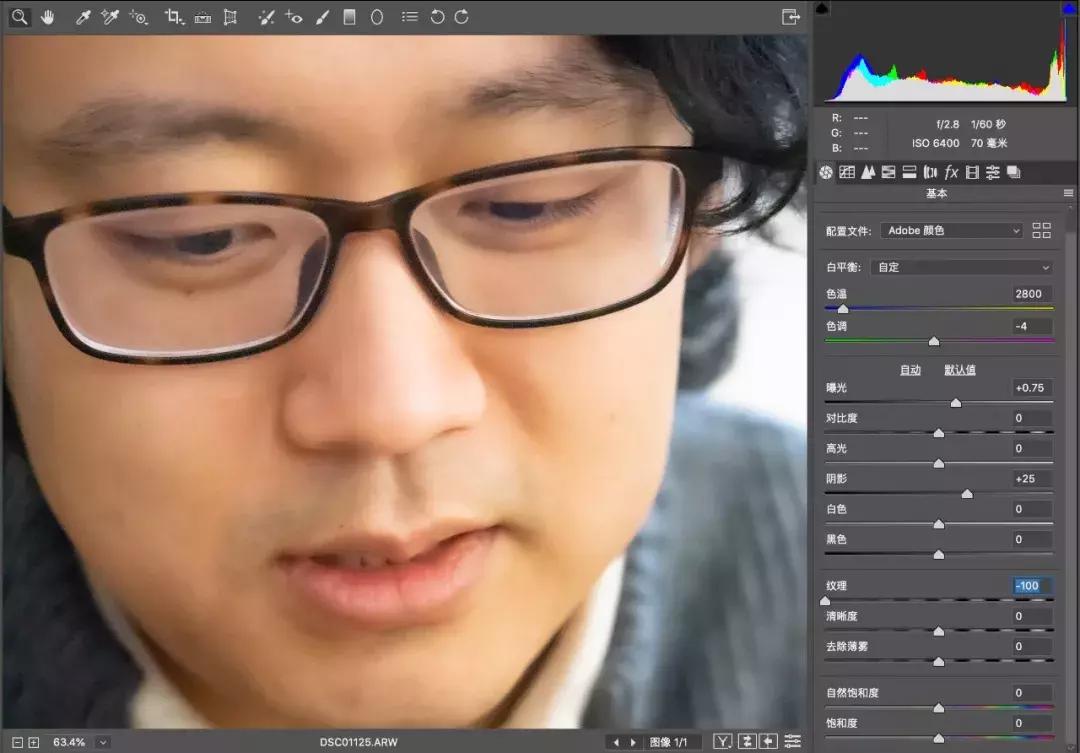Open the 配置文件 Adobe 颜色 dropdown

coord(950,230)
